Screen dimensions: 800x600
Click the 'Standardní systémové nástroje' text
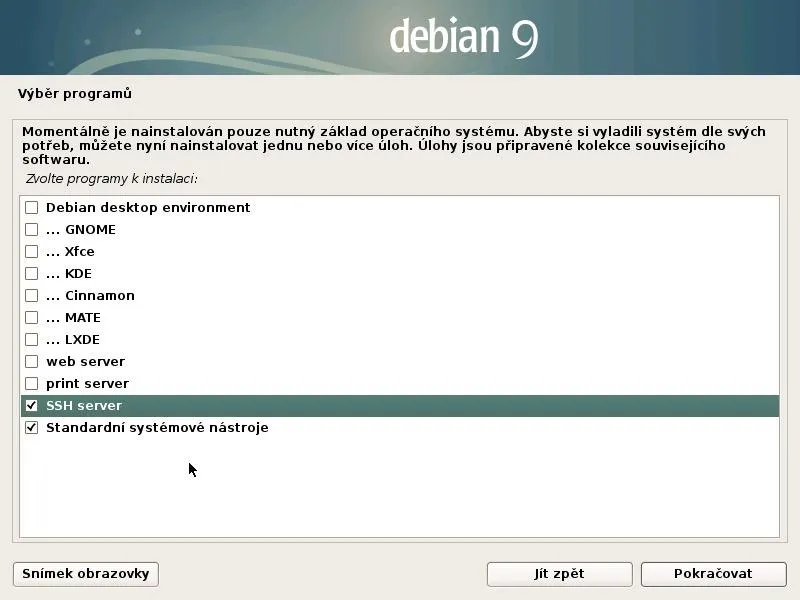(x=157, y=428)
